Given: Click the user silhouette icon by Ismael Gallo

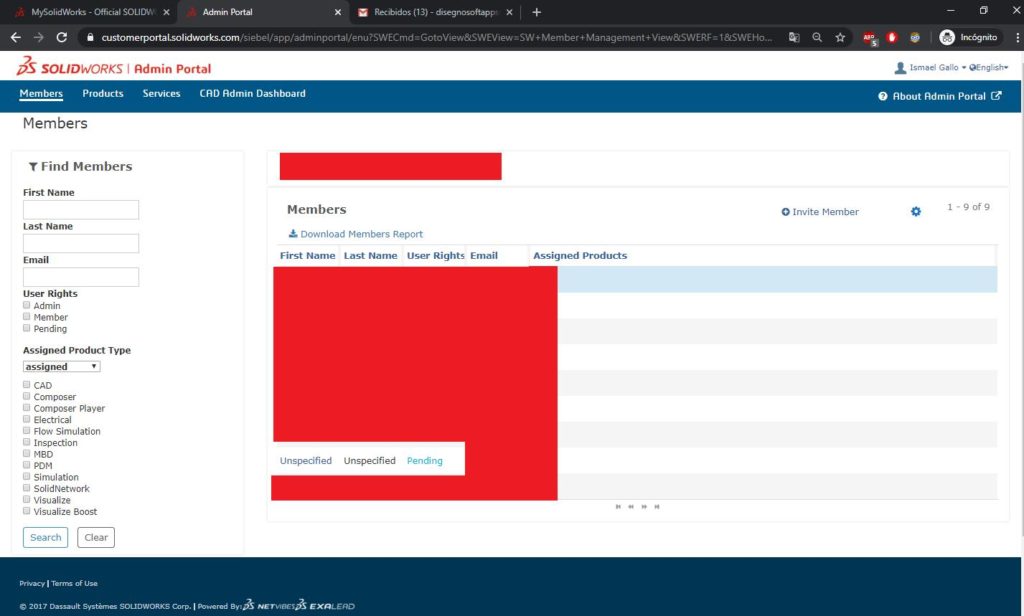Looking at the screenshot, I should tap(900, 67).
